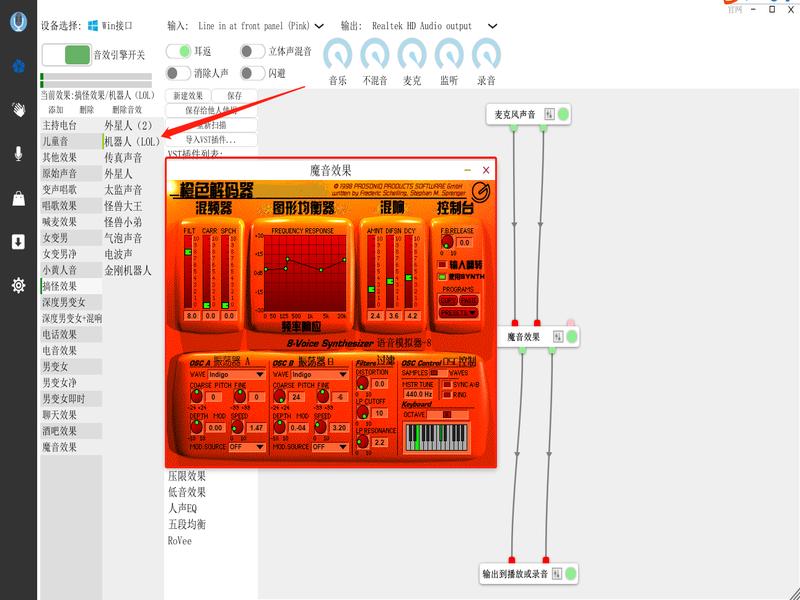Open OSC B MOD SOURCE dropdown
Image resolution: width=800 pixels, height=600 pixels.
tap(330, 446)
